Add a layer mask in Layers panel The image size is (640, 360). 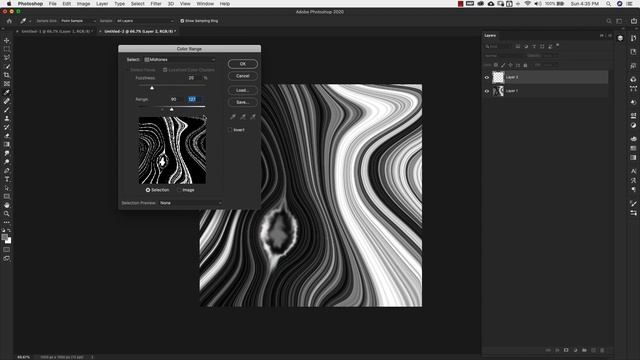pyautogui.click(x=566, y=350)
